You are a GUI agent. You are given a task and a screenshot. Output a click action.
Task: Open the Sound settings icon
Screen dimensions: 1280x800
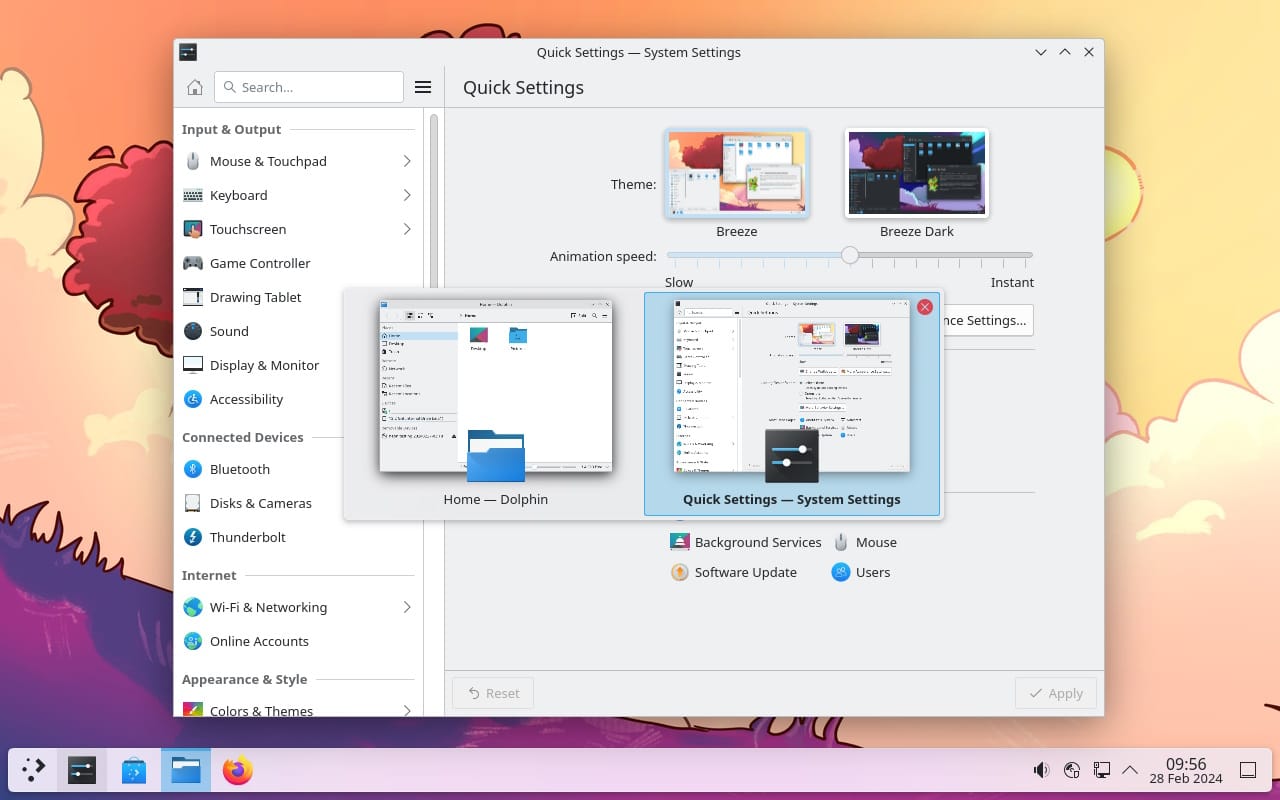coord(192,331)
